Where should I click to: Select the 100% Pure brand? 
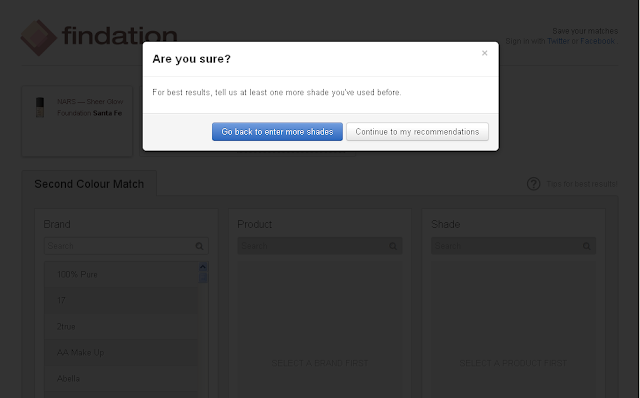121,274
